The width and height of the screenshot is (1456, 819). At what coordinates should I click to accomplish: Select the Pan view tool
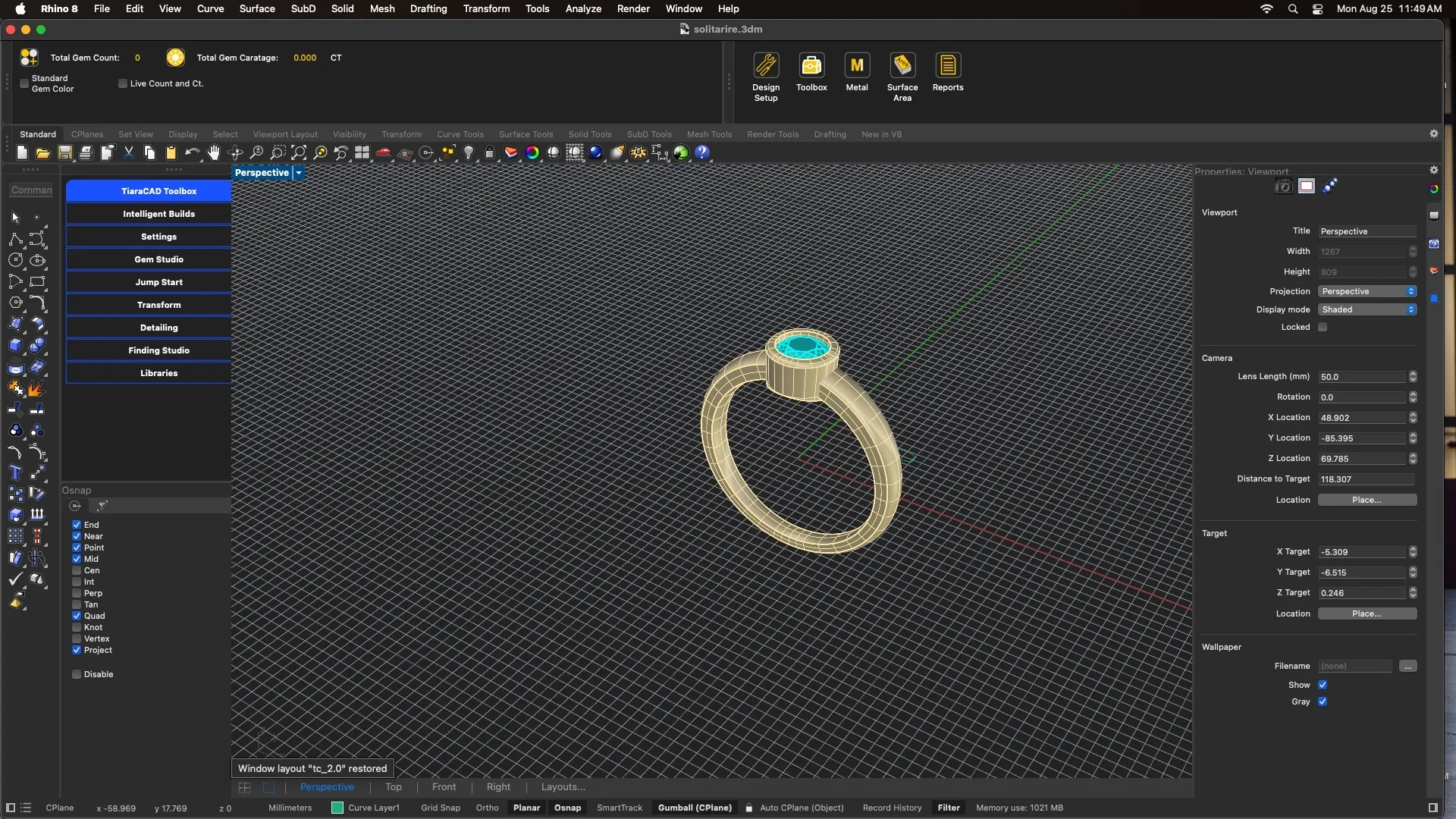point(214,152)
